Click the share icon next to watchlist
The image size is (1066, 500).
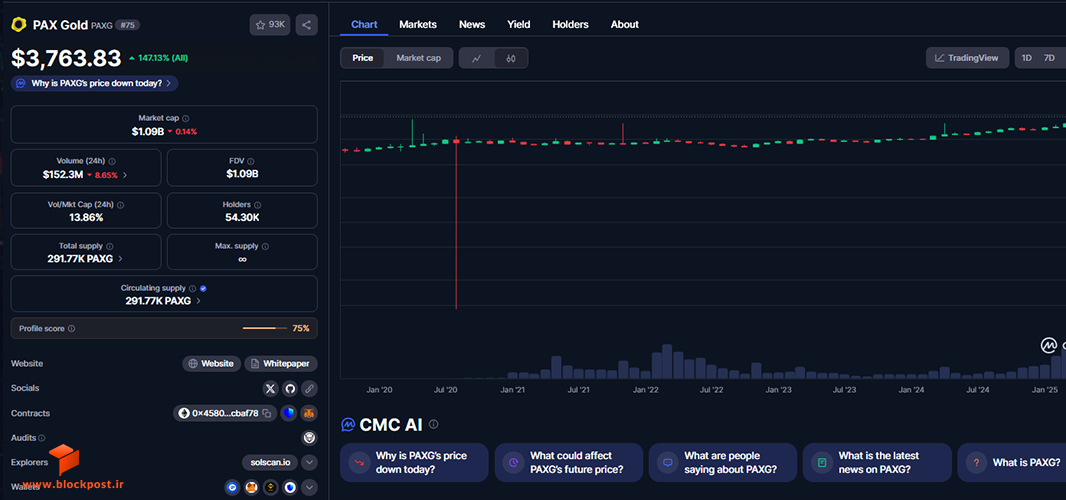[x=307, y=24]
